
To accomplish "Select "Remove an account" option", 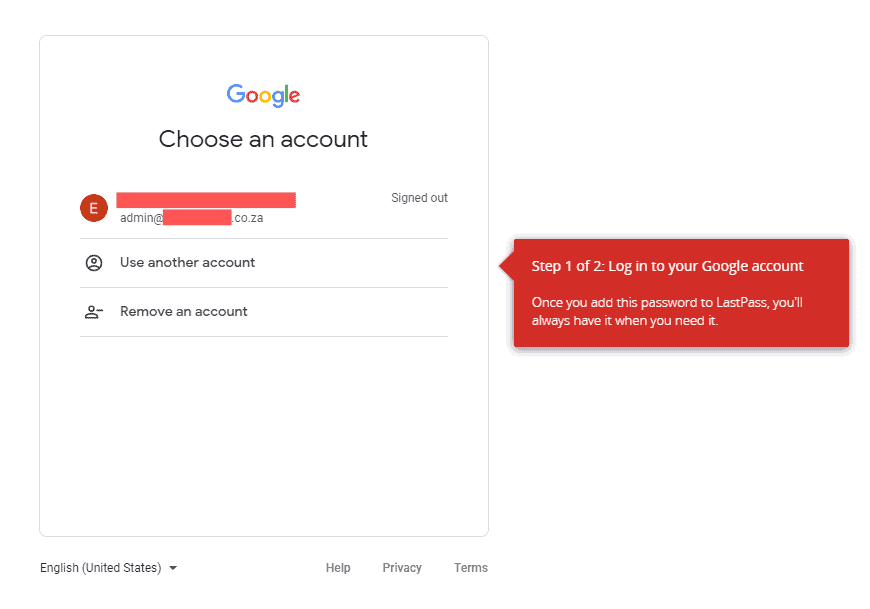I will pos(184,312).
